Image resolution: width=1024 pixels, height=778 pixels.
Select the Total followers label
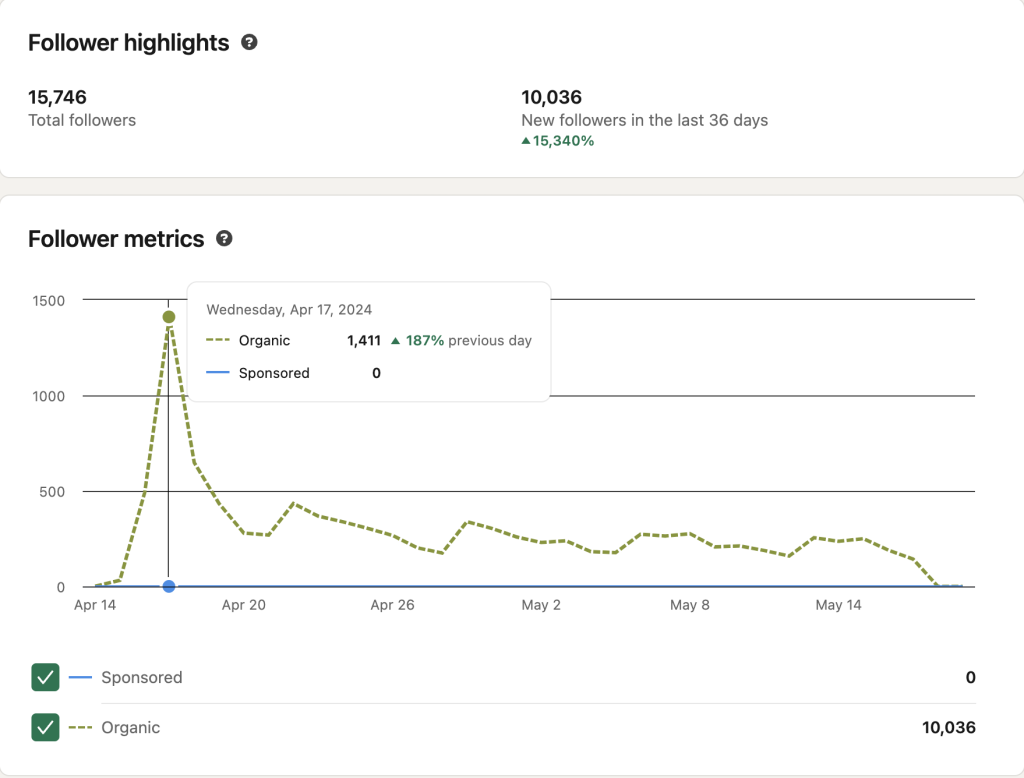click(82, 120)
